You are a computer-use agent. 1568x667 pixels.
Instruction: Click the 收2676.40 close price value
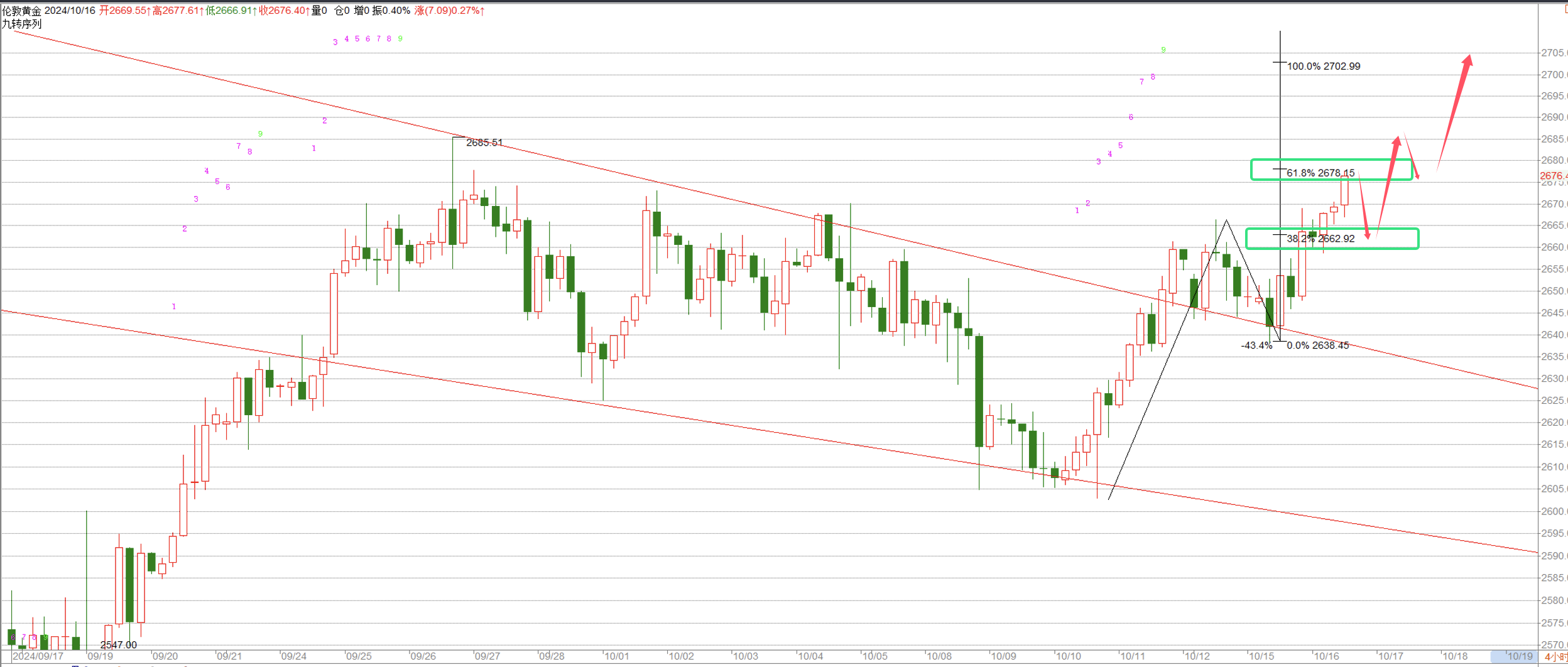285,11
